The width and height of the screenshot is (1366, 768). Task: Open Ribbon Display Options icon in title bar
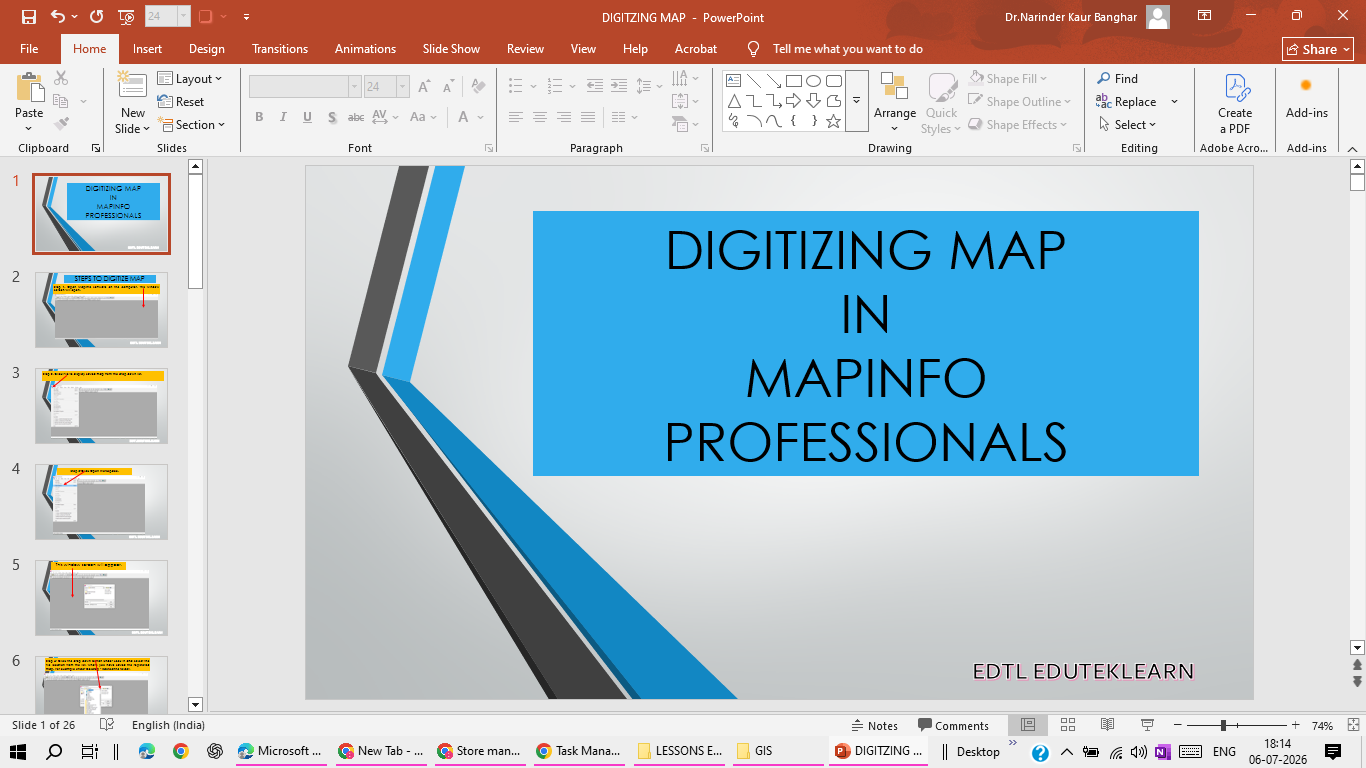point(1205,16)
